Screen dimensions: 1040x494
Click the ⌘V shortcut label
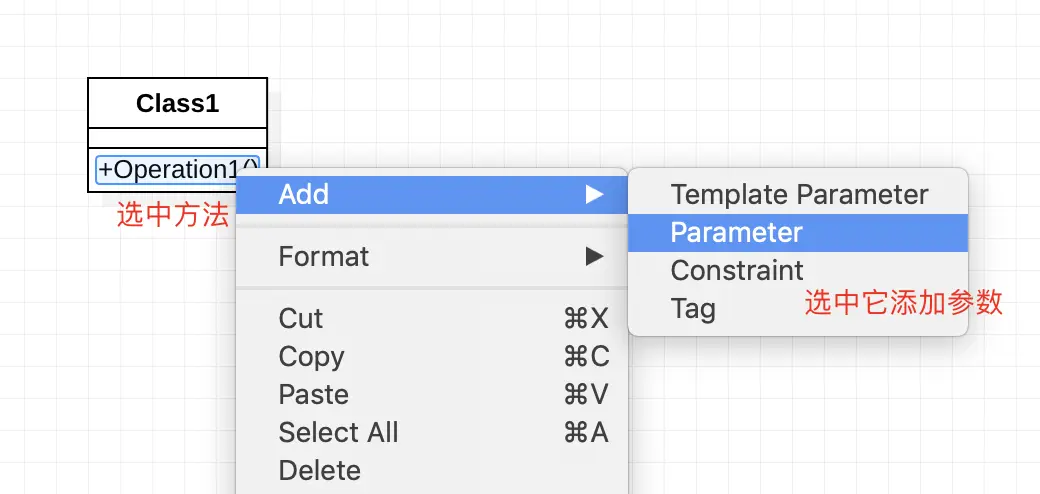(586, 394)
